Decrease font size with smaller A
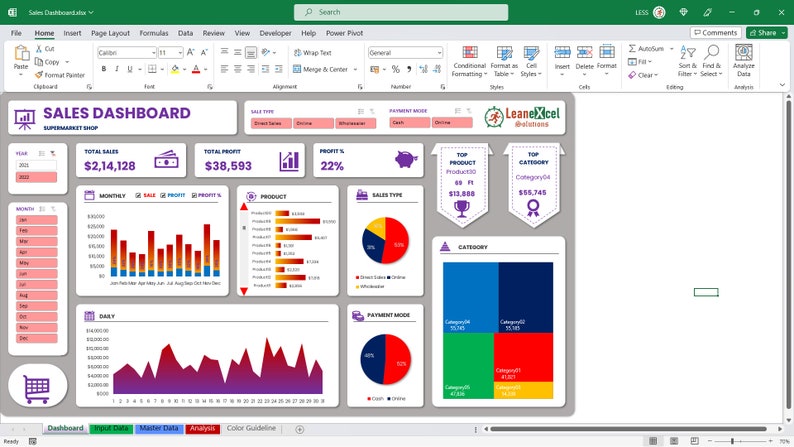This screenshot has height=447, width=794. coord(204,52)
